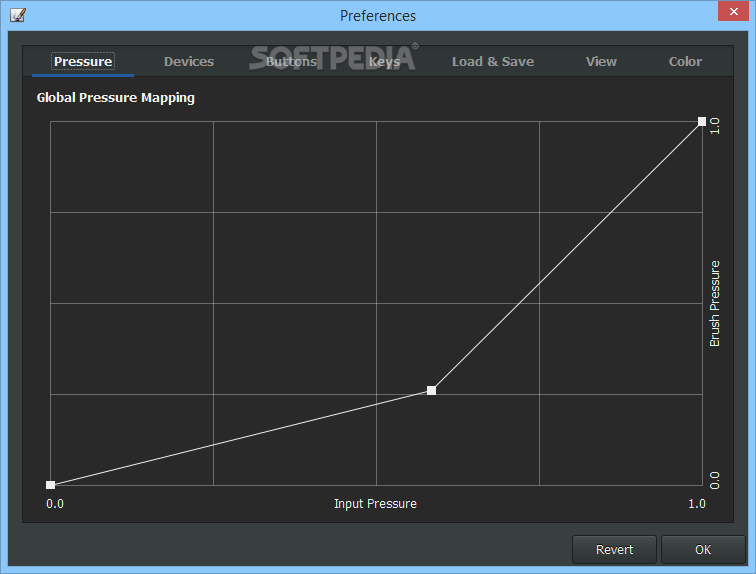756x574 pixels.
Task: Open the Buttons tab
Action: [x=291, y=62]
